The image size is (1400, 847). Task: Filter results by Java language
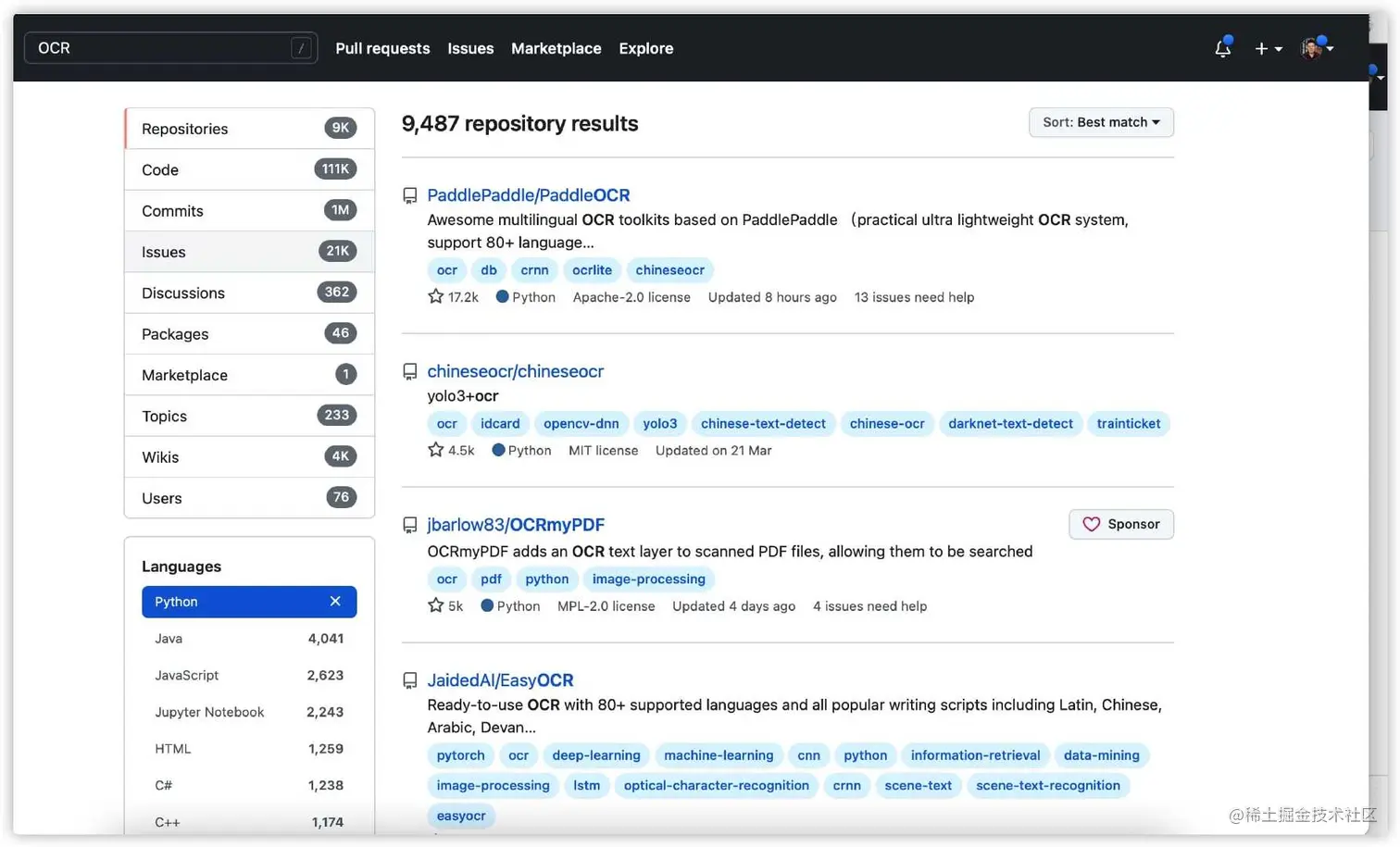[x=249, y=639]
